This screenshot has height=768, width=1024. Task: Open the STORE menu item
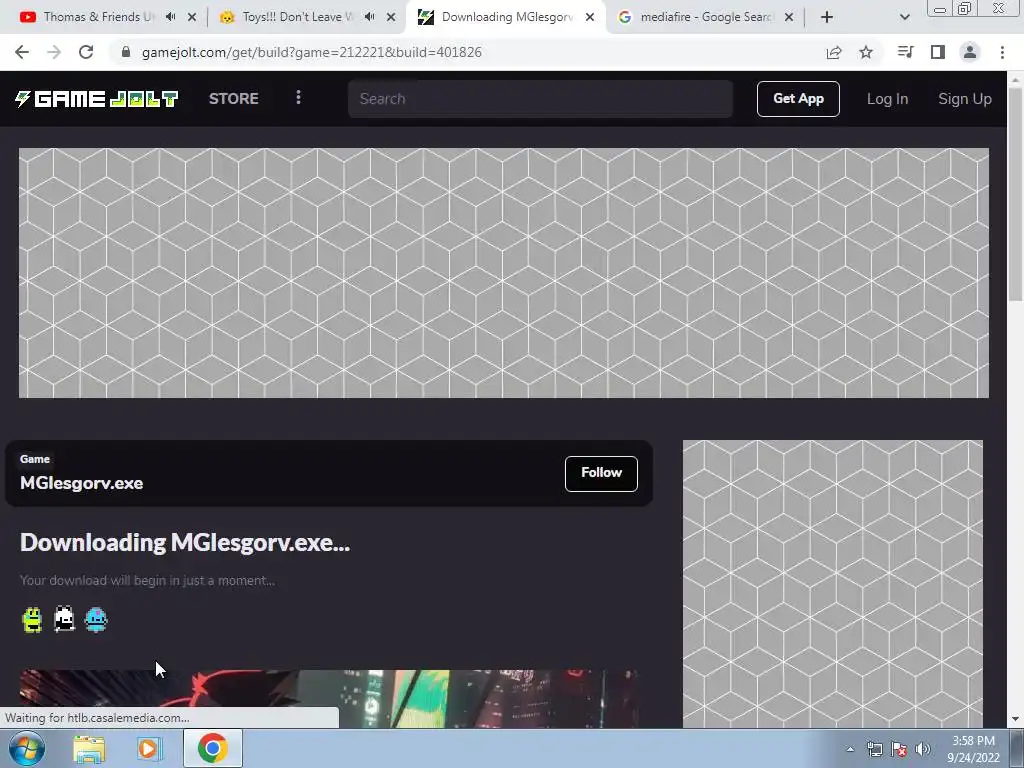(x=234, y=99)
